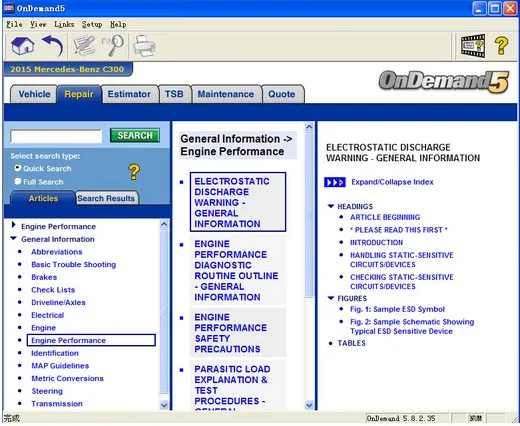Open the File menu
The height and width of the screenshot is (426, 520).
[x=14, y=24]
